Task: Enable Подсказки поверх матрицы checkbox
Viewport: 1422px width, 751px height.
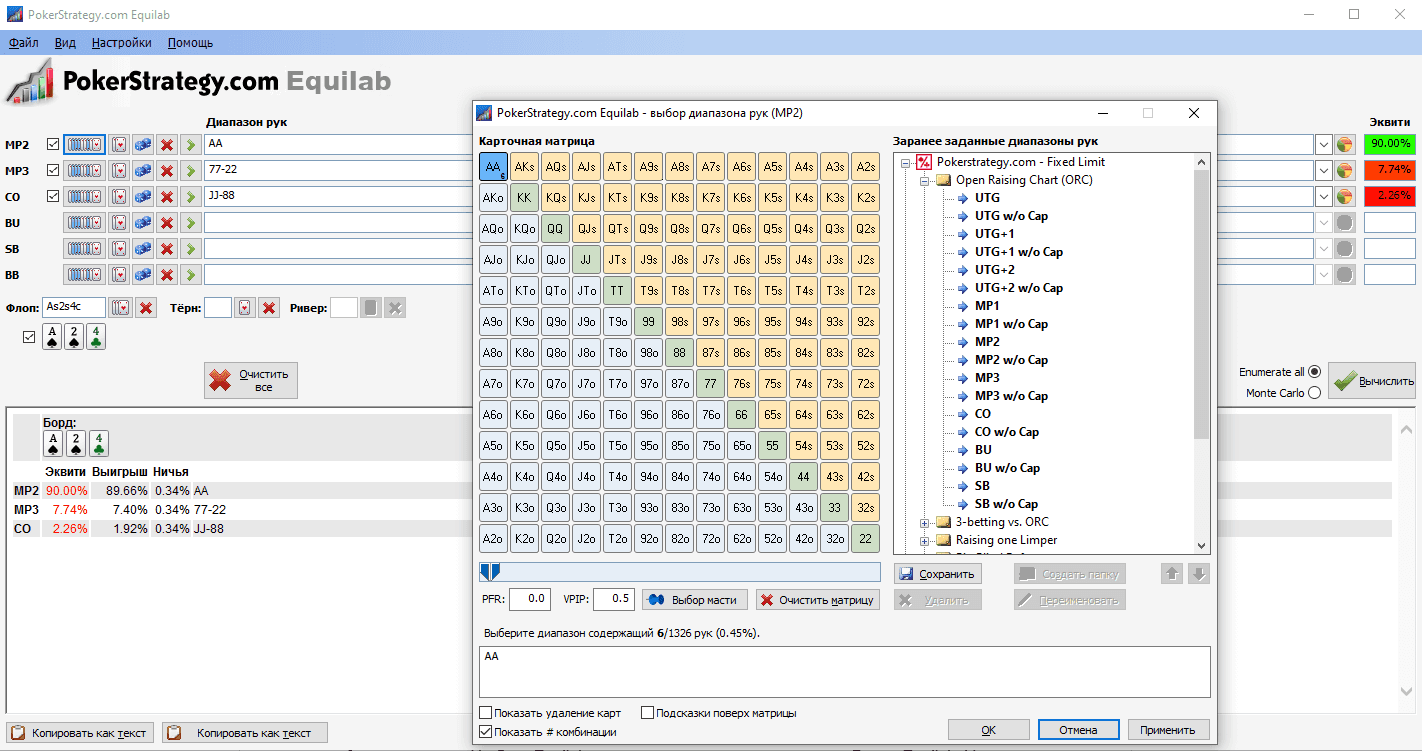Action: tap(648, 713)
